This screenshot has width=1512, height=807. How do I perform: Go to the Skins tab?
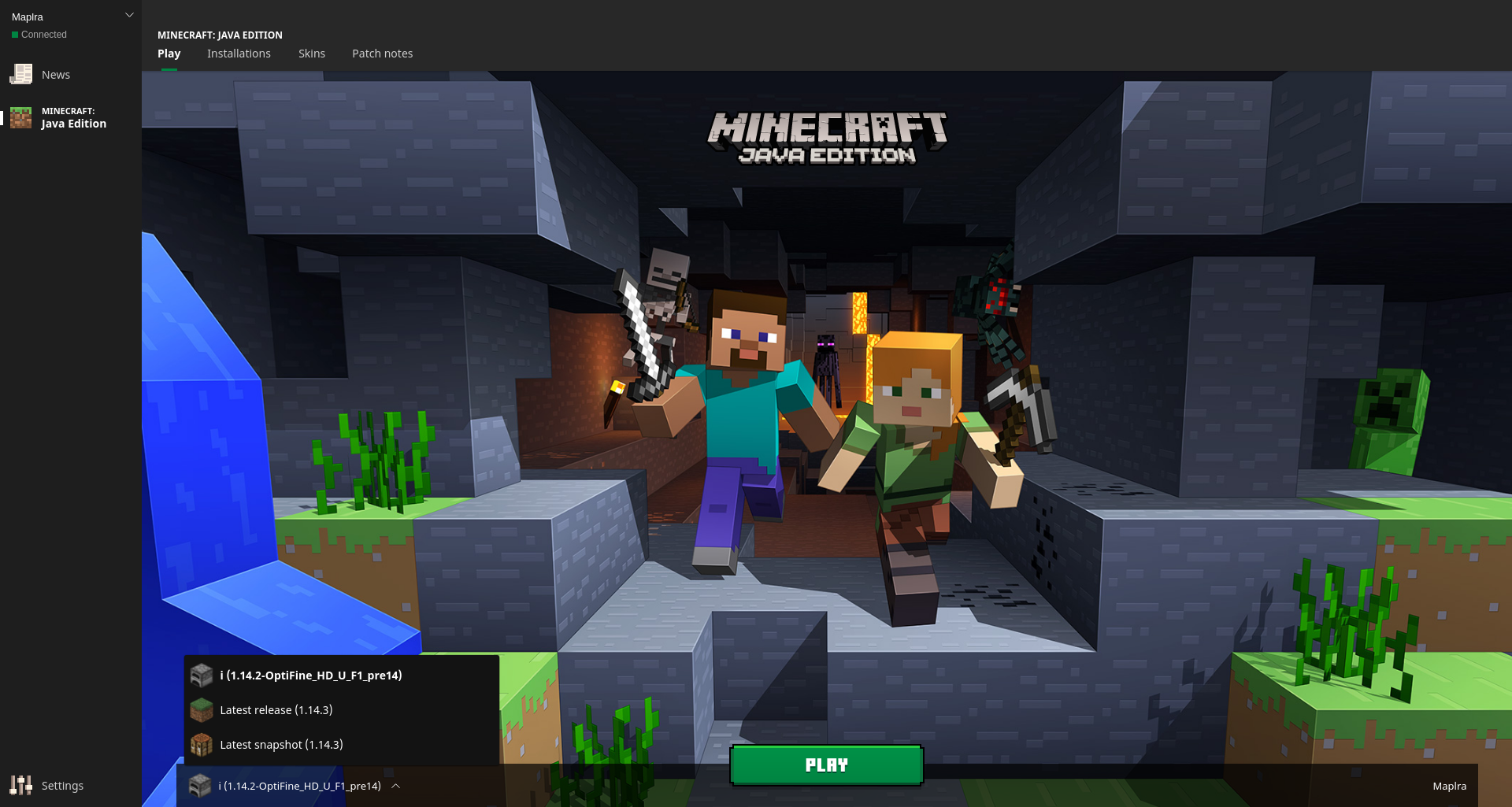(x=312, y=54)
